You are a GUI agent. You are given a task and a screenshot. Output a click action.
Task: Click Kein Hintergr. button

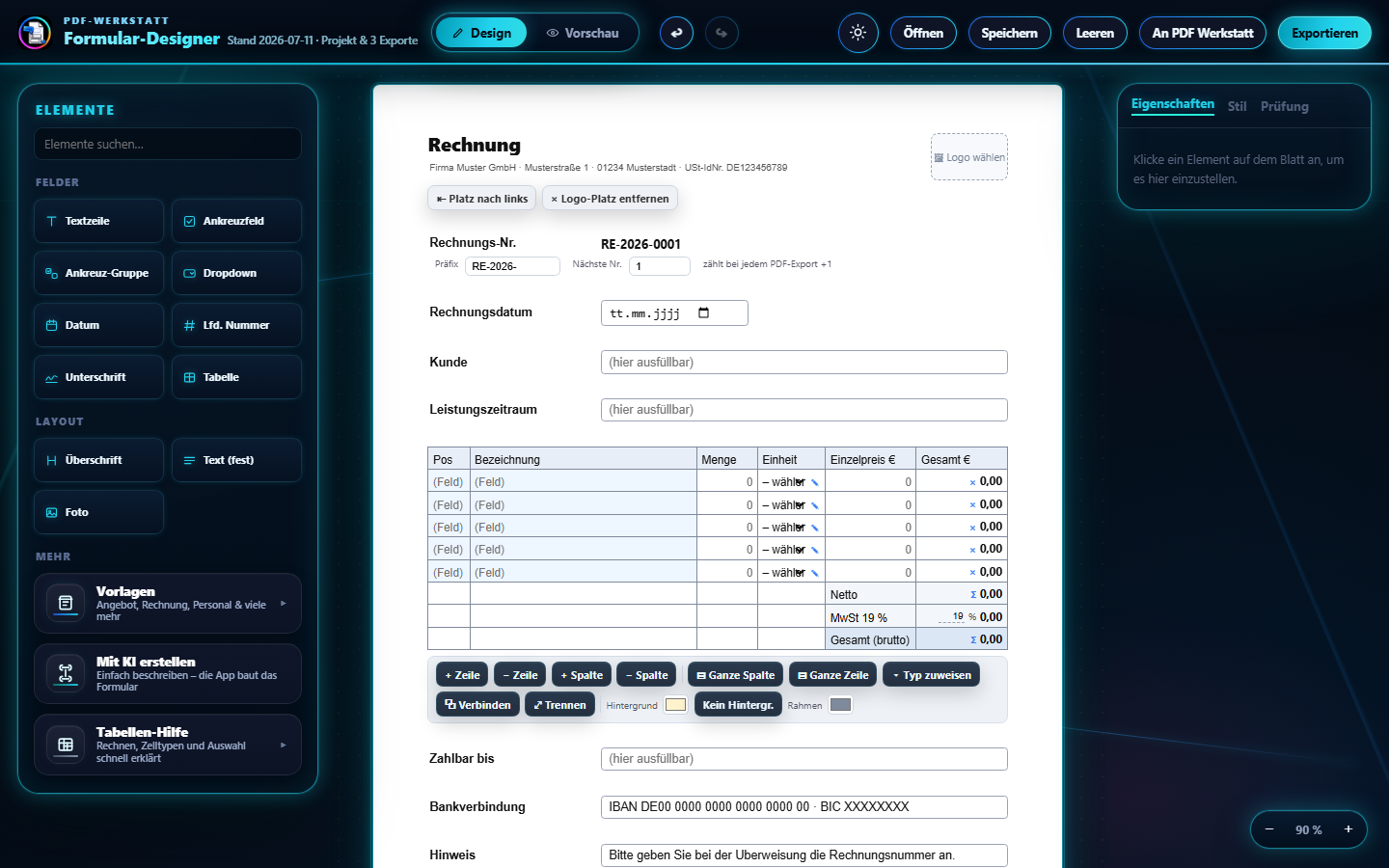coord(737,705)
